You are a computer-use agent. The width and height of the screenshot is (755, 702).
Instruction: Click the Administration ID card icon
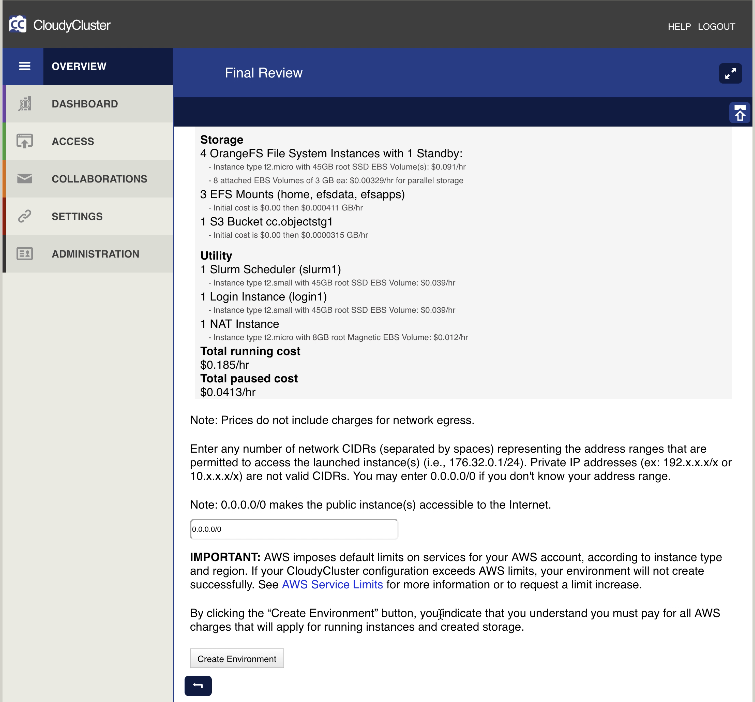(25, 254)
